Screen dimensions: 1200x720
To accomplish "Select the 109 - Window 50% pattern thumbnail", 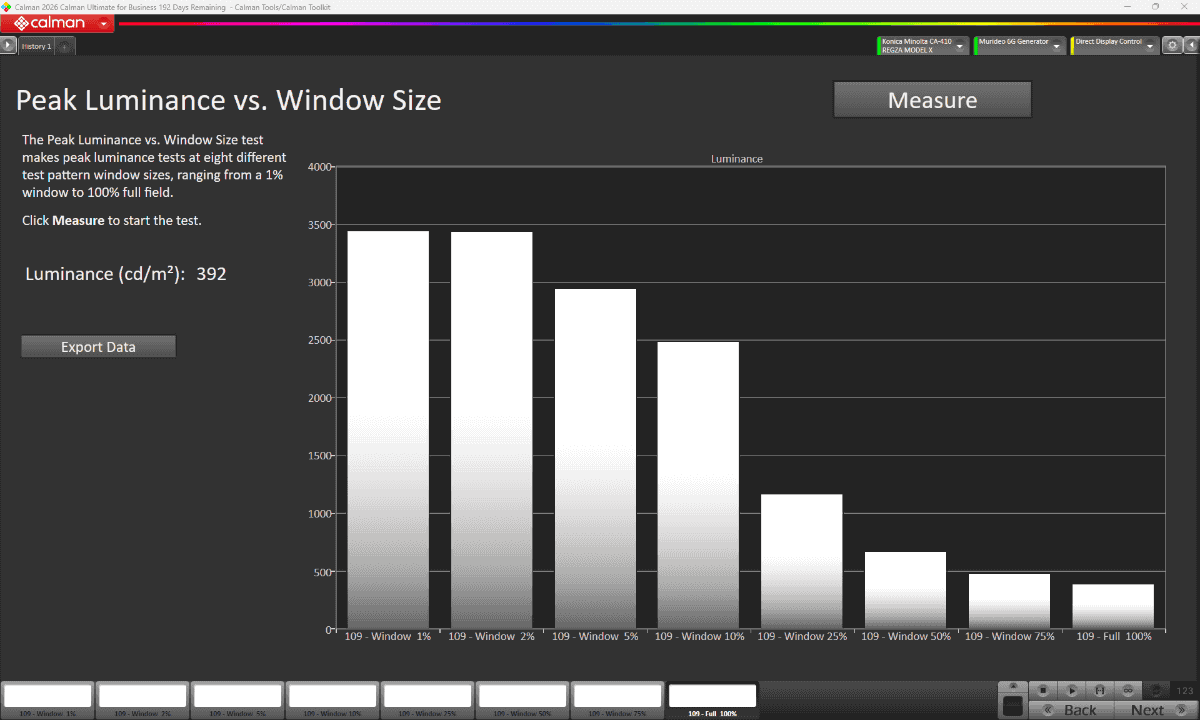I will tap(522, 700).
